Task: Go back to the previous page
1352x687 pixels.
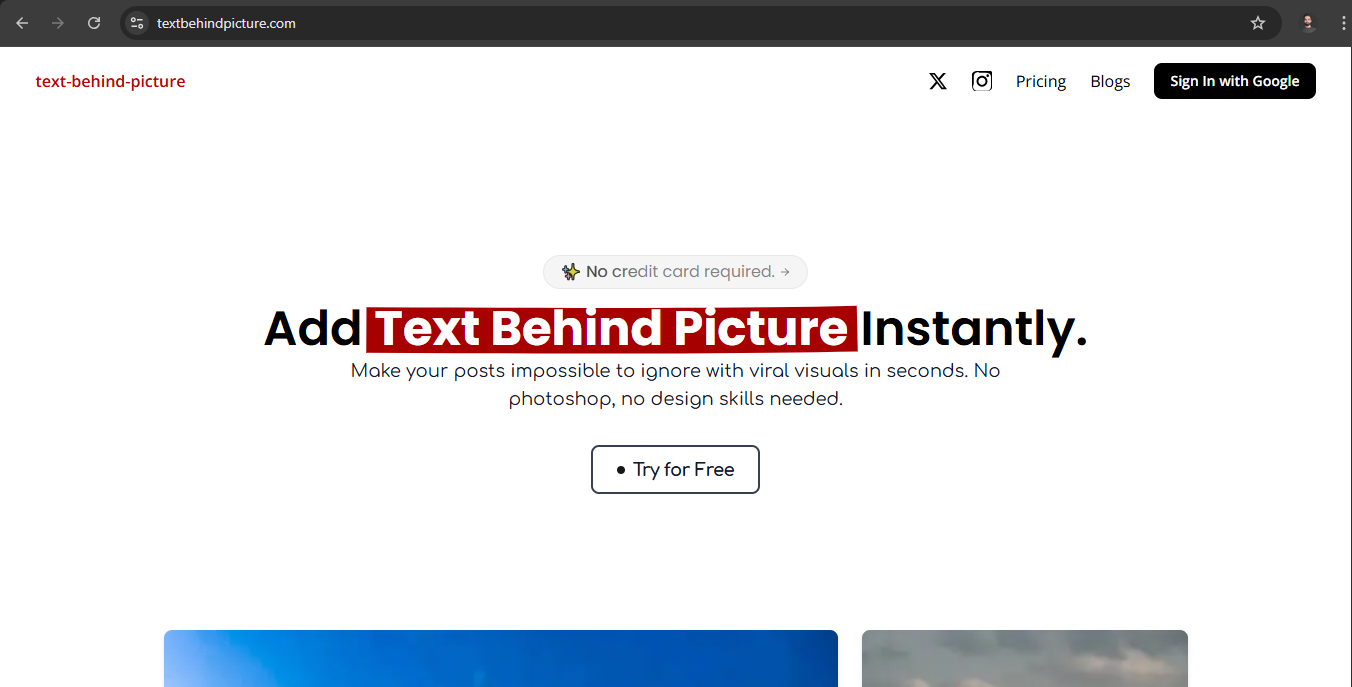Action: [x=22, y=23]
